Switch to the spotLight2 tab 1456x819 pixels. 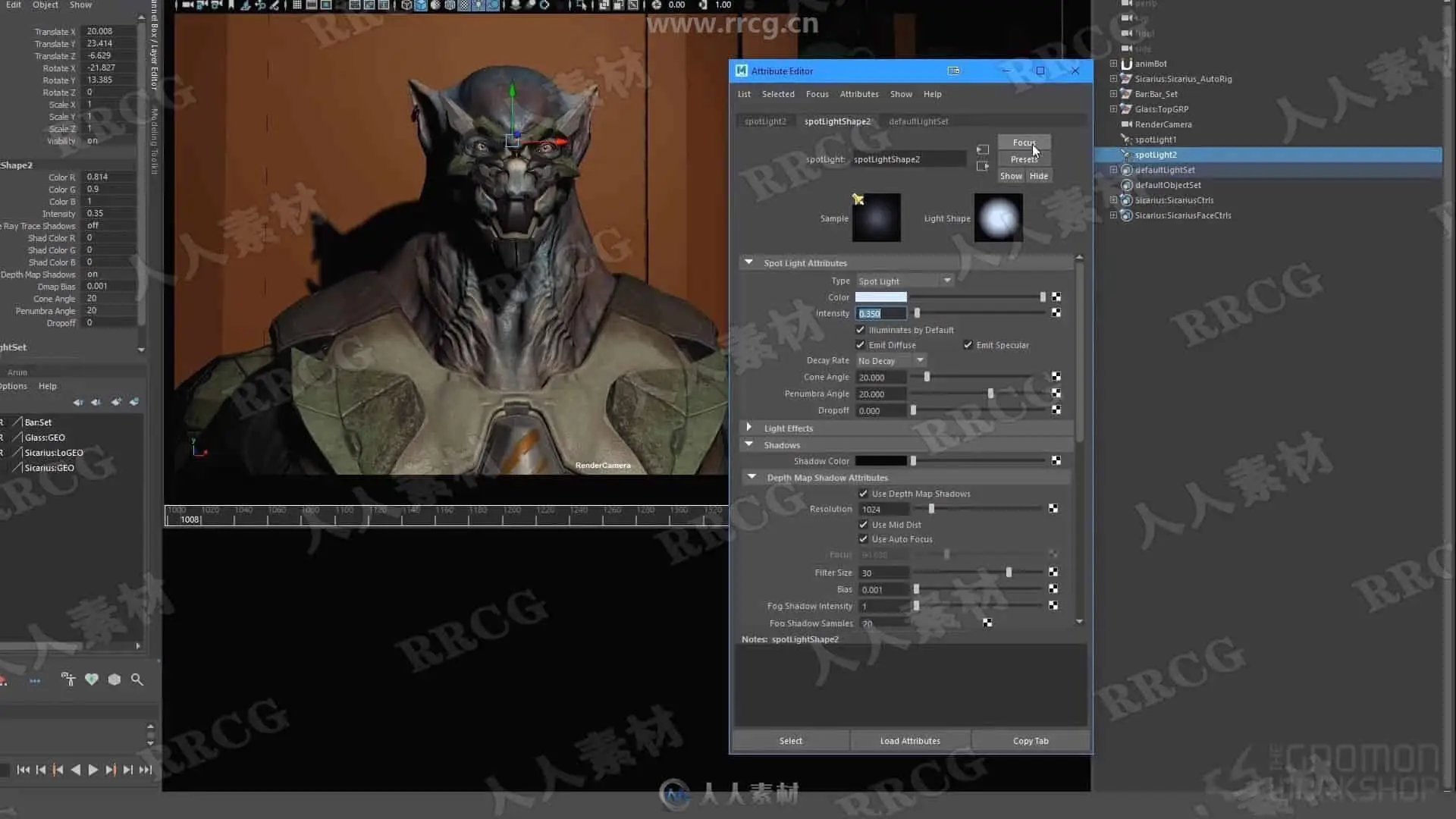tap(765, 121)
